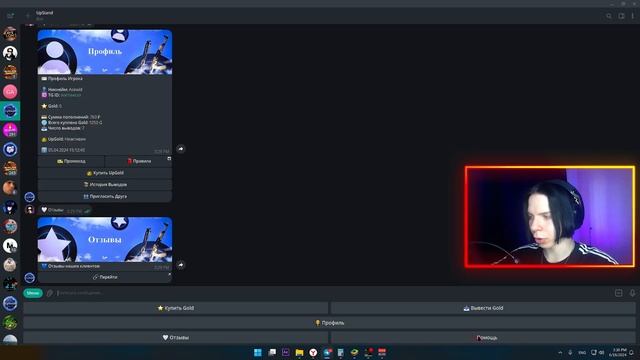Viewport: 640px width, 360px height.
Task: Toggle the bot keyboard icon
Action: click(x=618, y=293)
